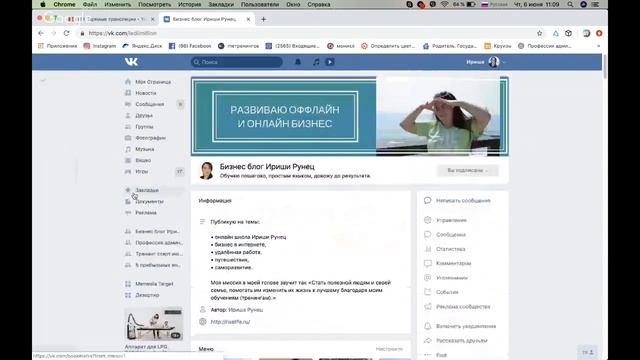The width and height of the screenshot is (640, 360).
Task: Open the Facebook bookmark
Action: click(x=190, y=46)
